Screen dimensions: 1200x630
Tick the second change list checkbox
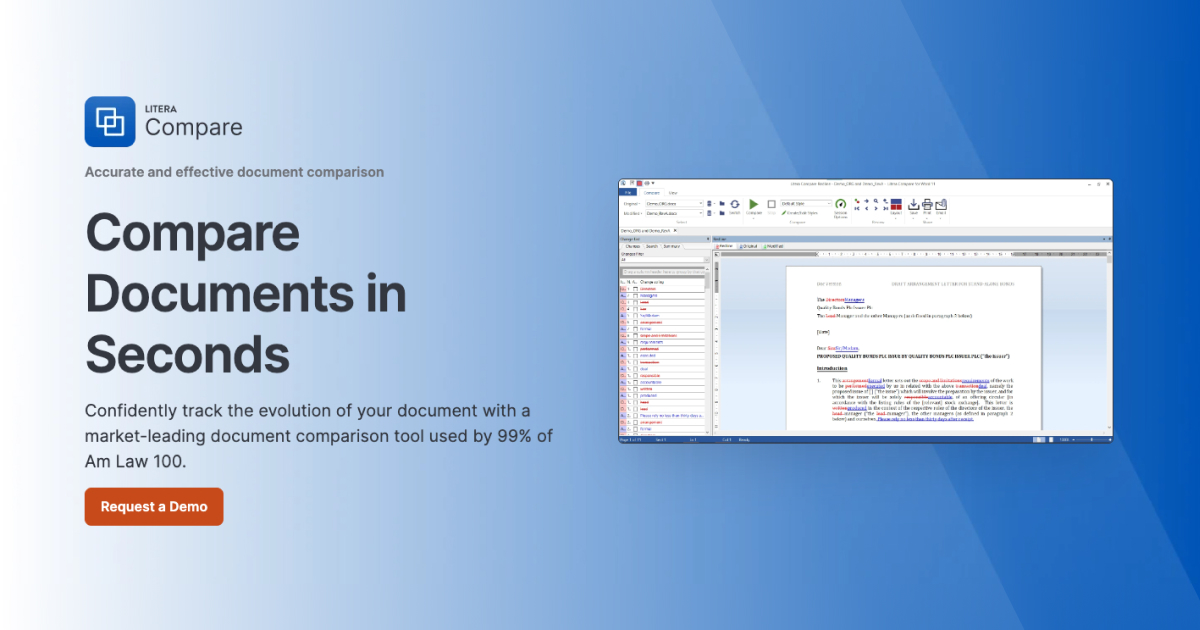coord(635,296)
